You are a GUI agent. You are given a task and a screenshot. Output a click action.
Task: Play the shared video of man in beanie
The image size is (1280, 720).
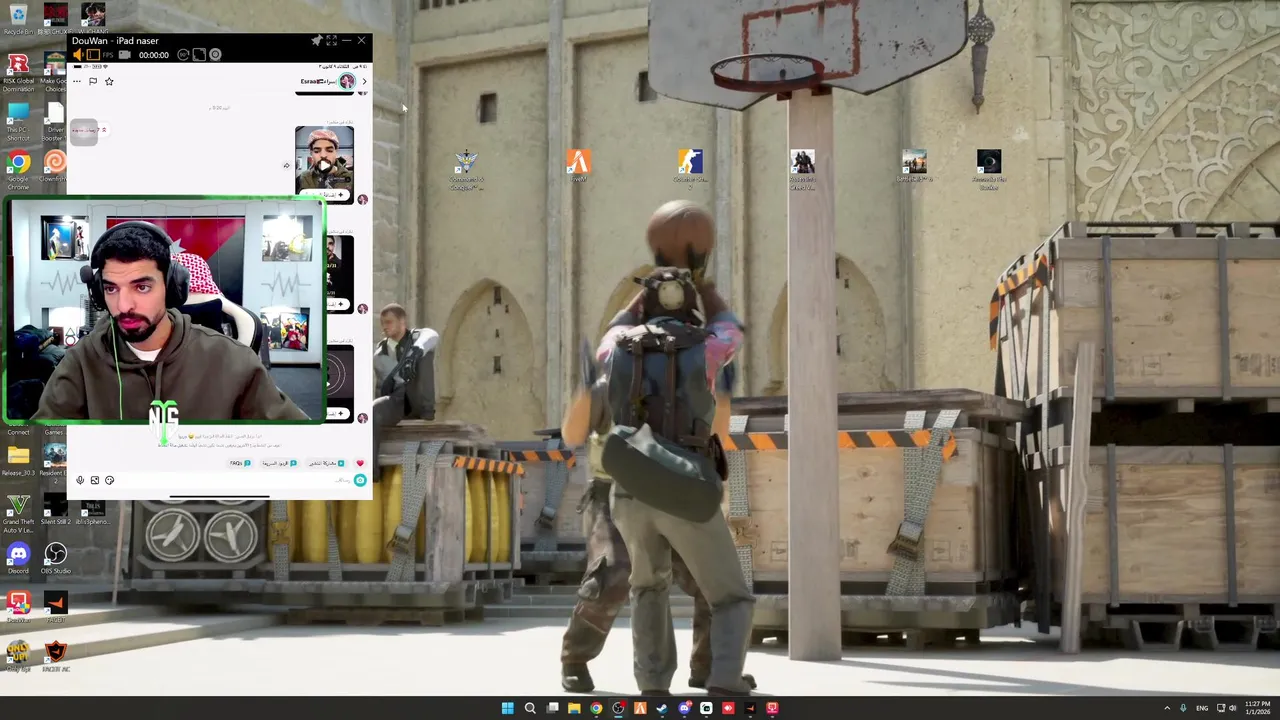324,163
